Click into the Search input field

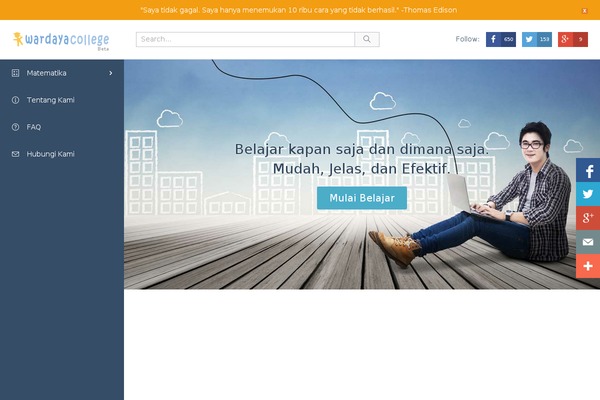(245, 39)
